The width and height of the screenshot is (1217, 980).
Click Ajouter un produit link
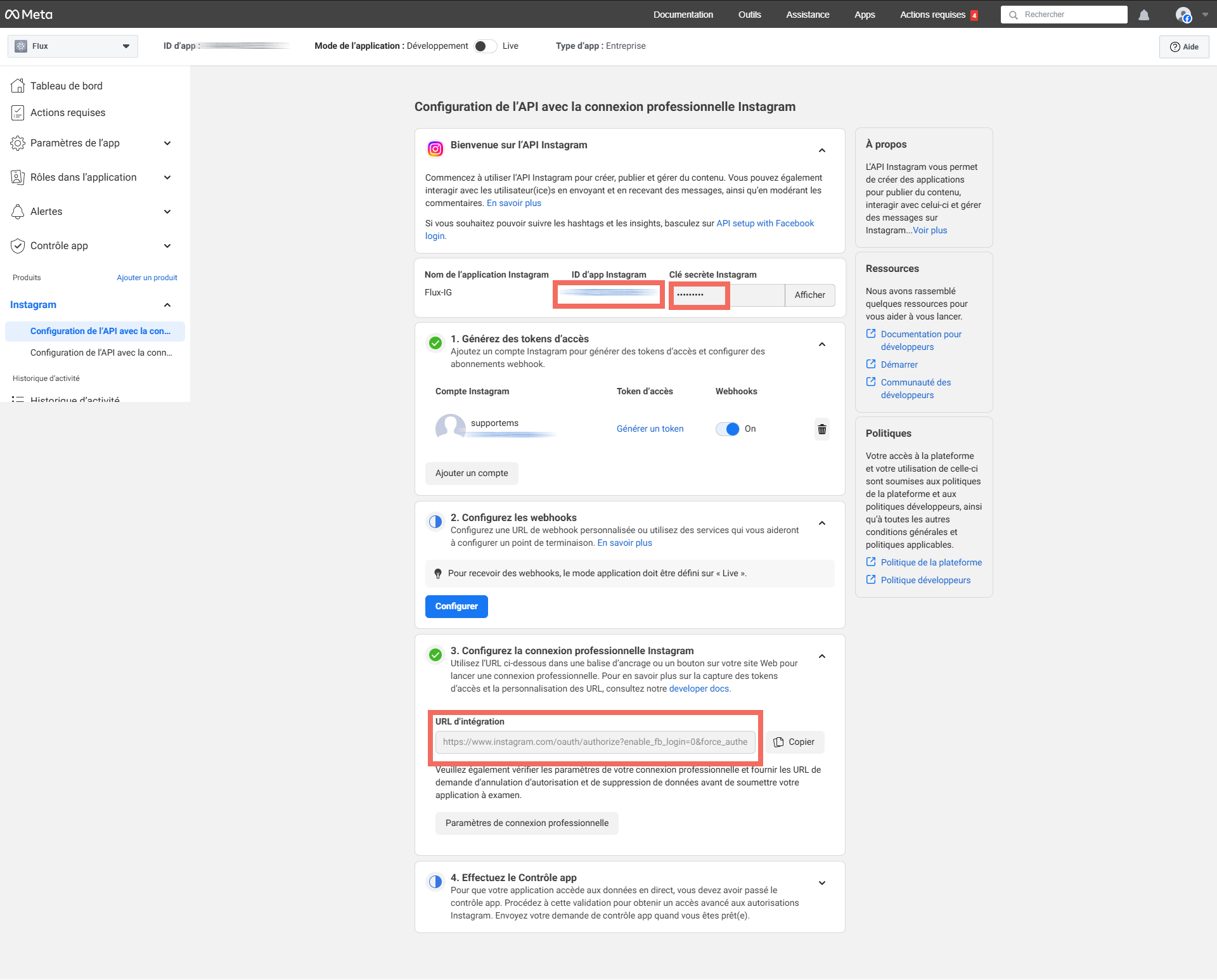pos(147,278)
